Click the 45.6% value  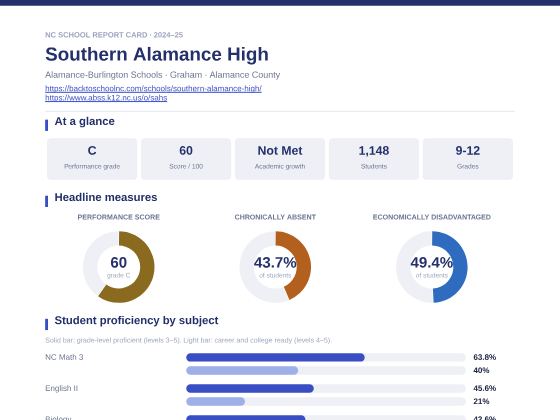(485, 388)
